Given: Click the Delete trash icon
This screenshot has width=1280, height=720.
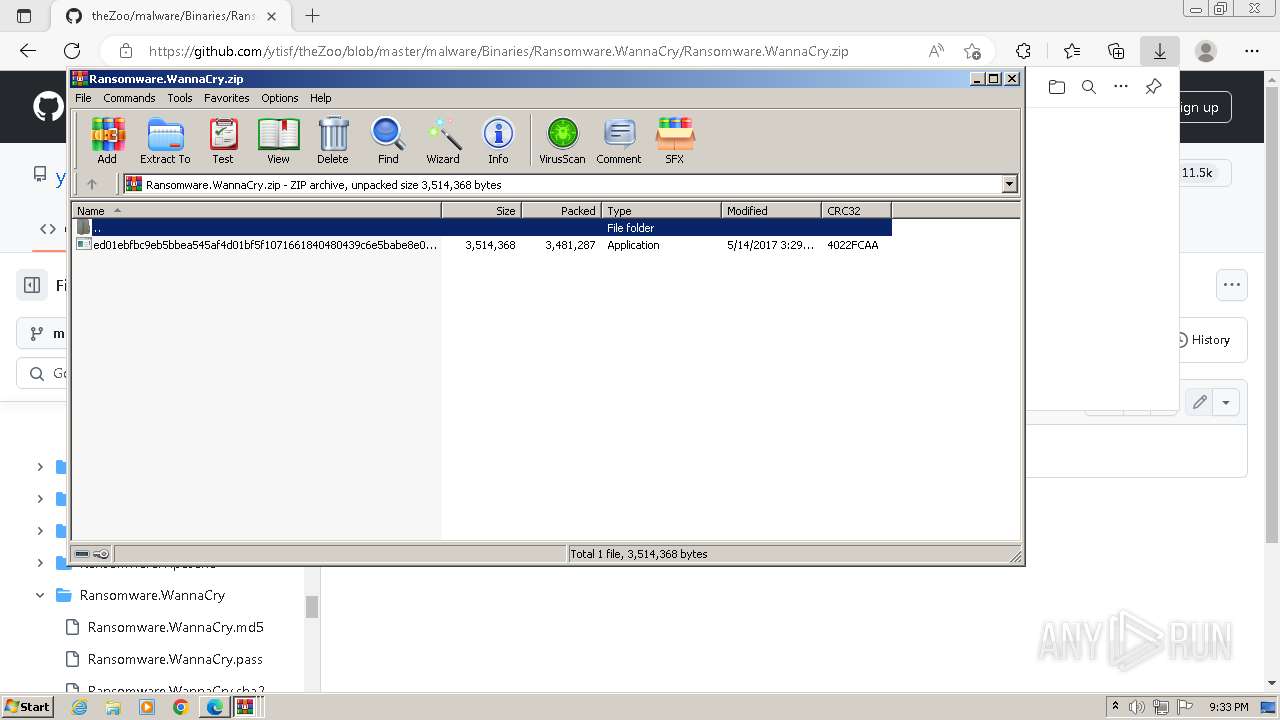Looking at the screenshot, I should click(x=333, y=141).
